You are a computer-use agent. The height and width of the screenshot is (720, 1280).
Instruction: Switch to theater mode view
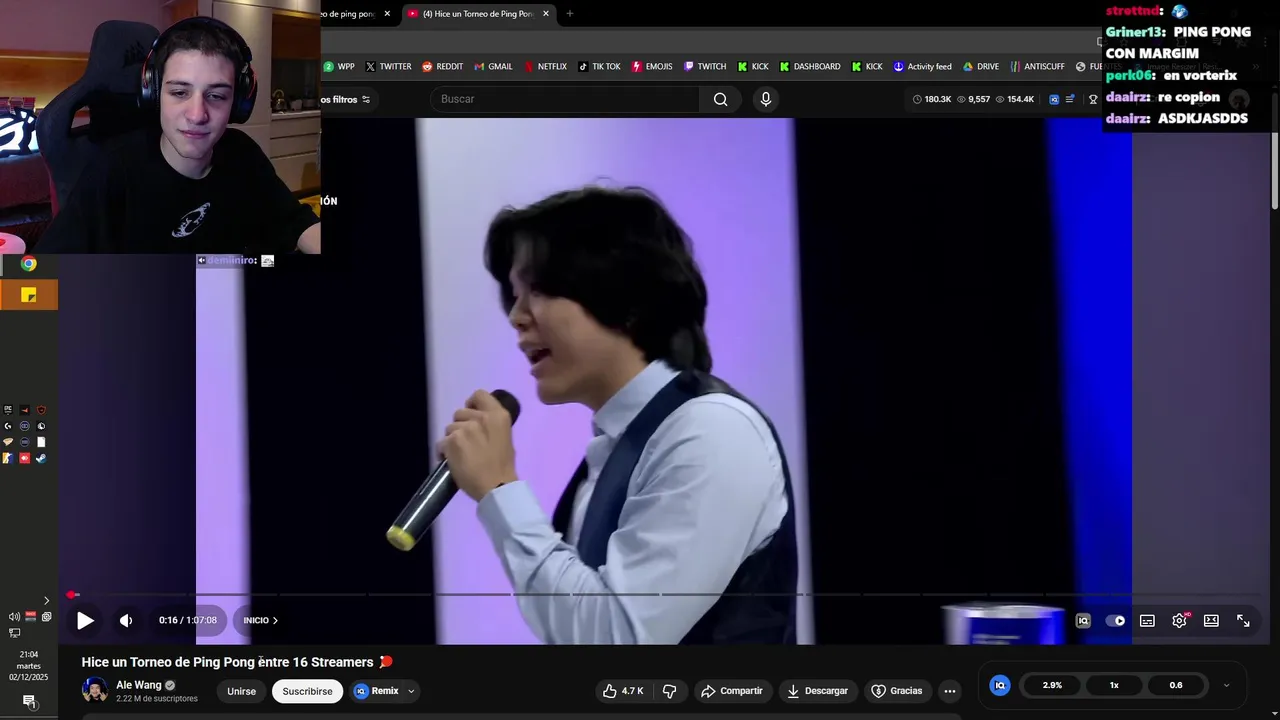pos(1211,621)
